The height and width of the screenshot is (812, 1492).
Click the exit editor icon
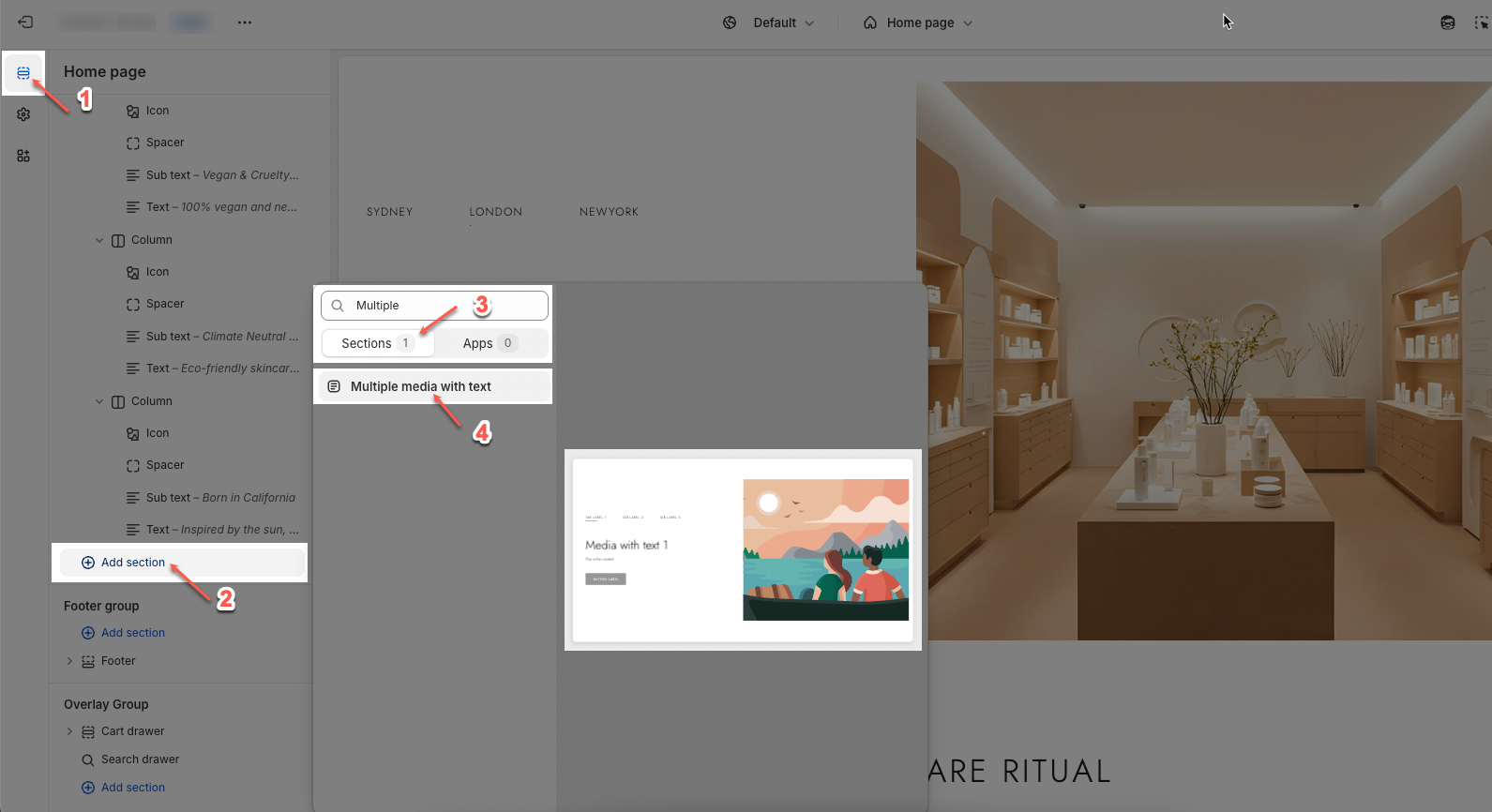pos(25,23)
